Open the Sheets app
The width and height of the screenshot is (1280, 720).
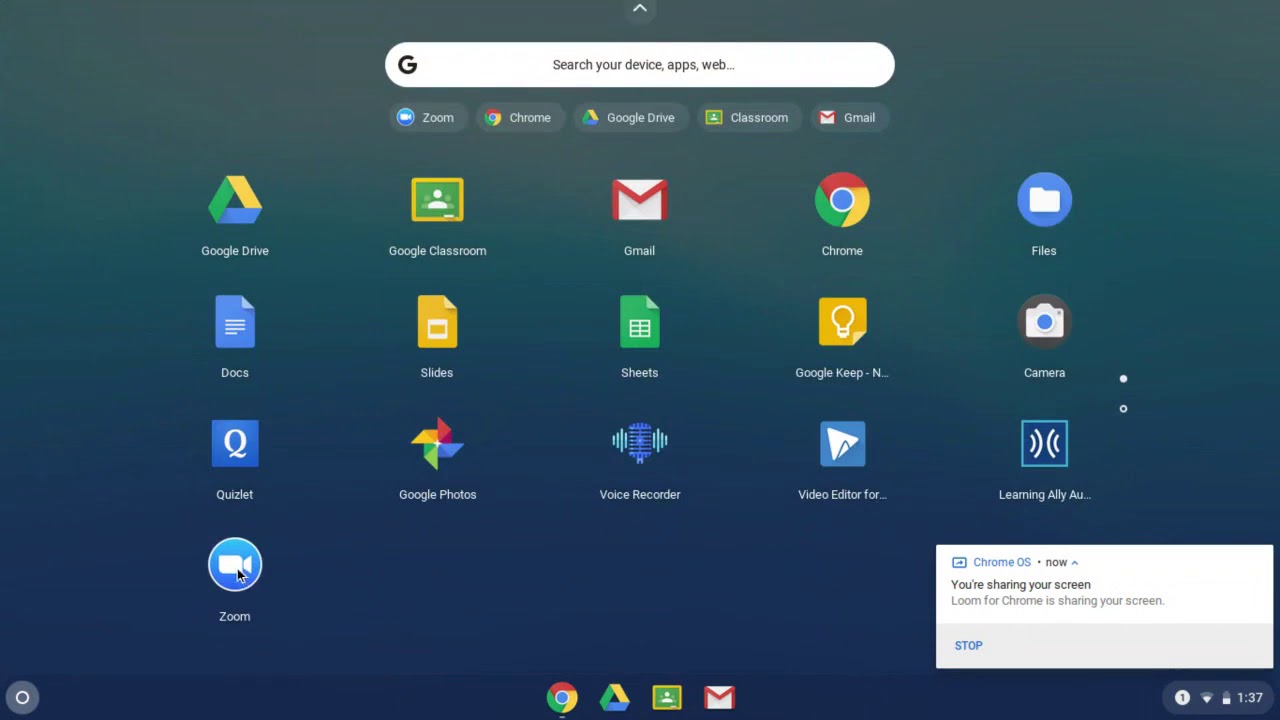pyautogui.click(x=640, y=322)
